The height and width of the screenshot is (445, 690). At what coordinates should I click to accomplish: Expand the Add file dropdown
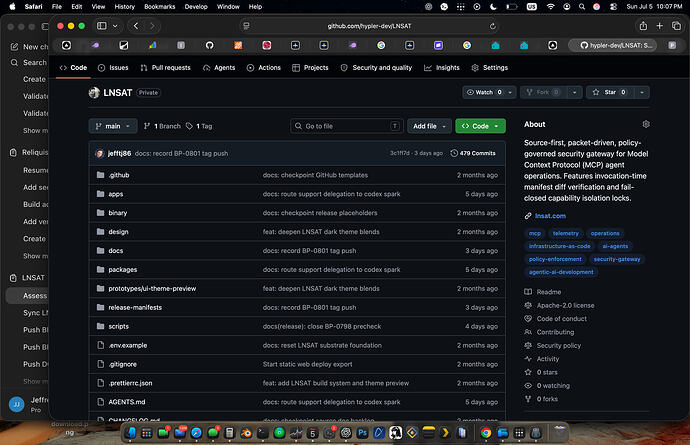pos(429,126)
